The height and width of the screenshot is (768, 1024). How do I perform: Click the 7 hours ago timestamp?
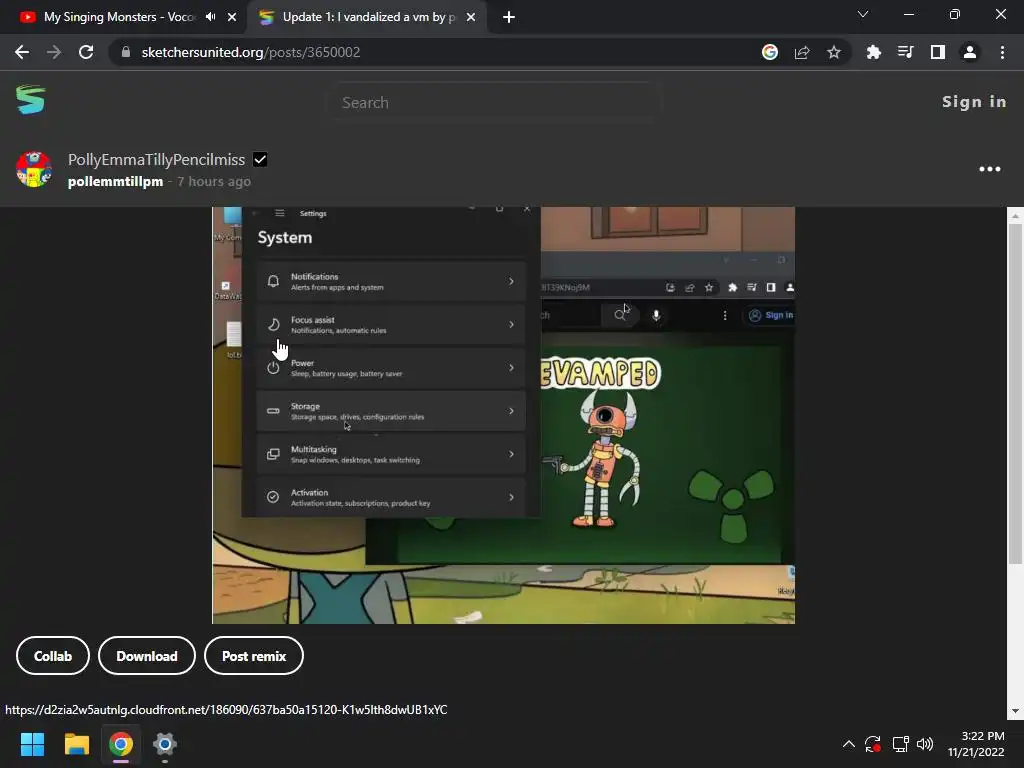(x=214, y=182)
